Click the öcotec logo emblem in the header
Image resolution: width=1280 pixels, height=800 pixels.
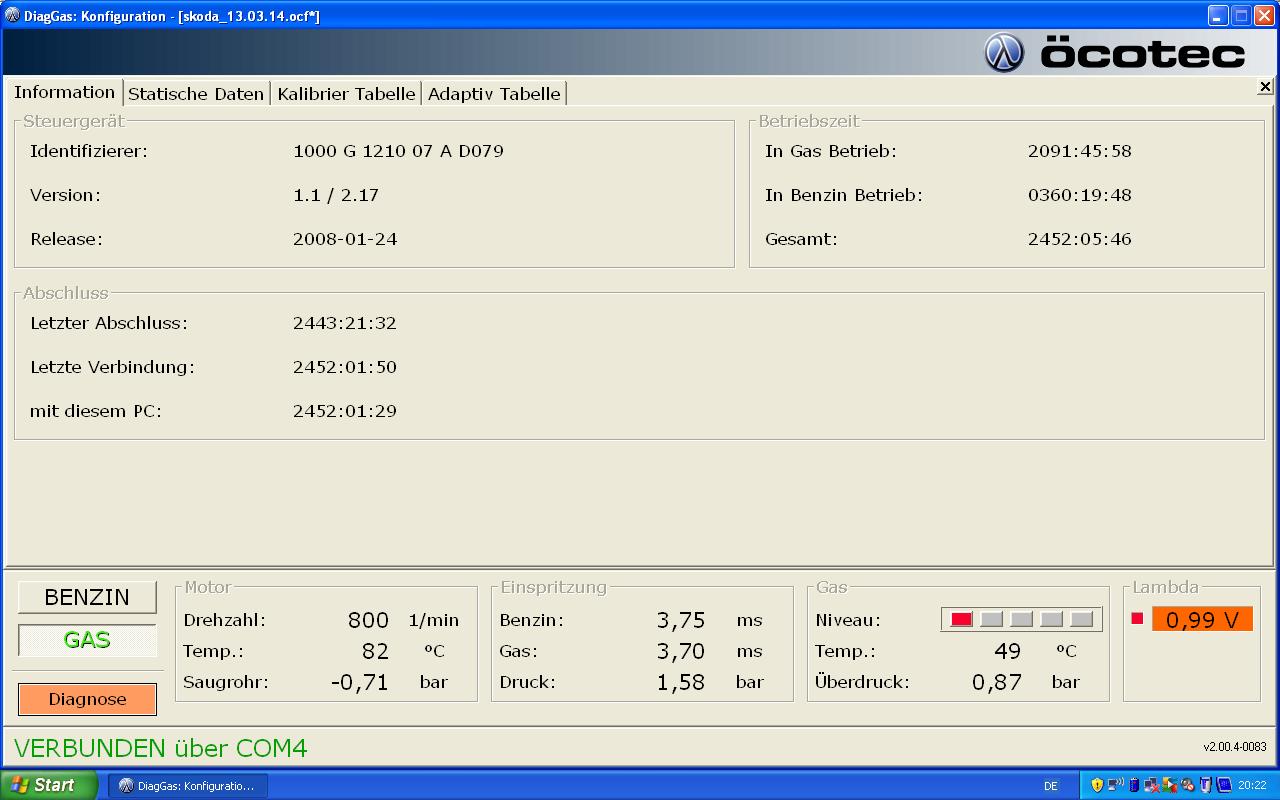[x=1004, y=53]
